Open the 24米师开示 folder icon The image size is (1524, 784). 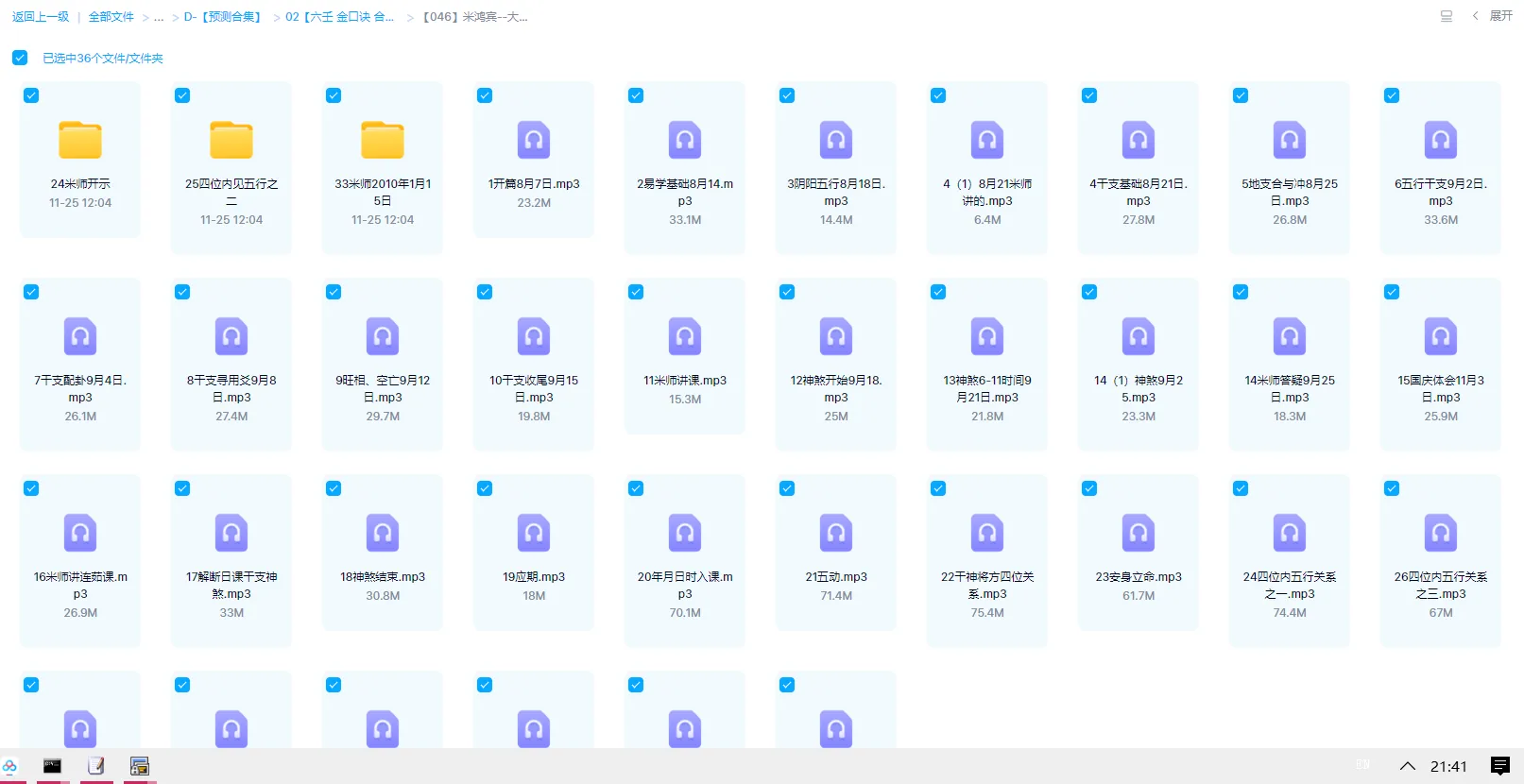click(80, 140)
